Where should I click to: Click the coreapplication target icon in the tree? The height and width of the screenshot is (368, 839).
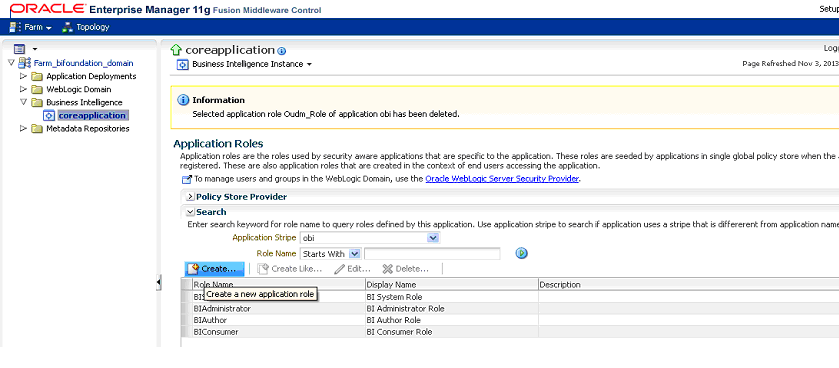click(x=49, y=115)
